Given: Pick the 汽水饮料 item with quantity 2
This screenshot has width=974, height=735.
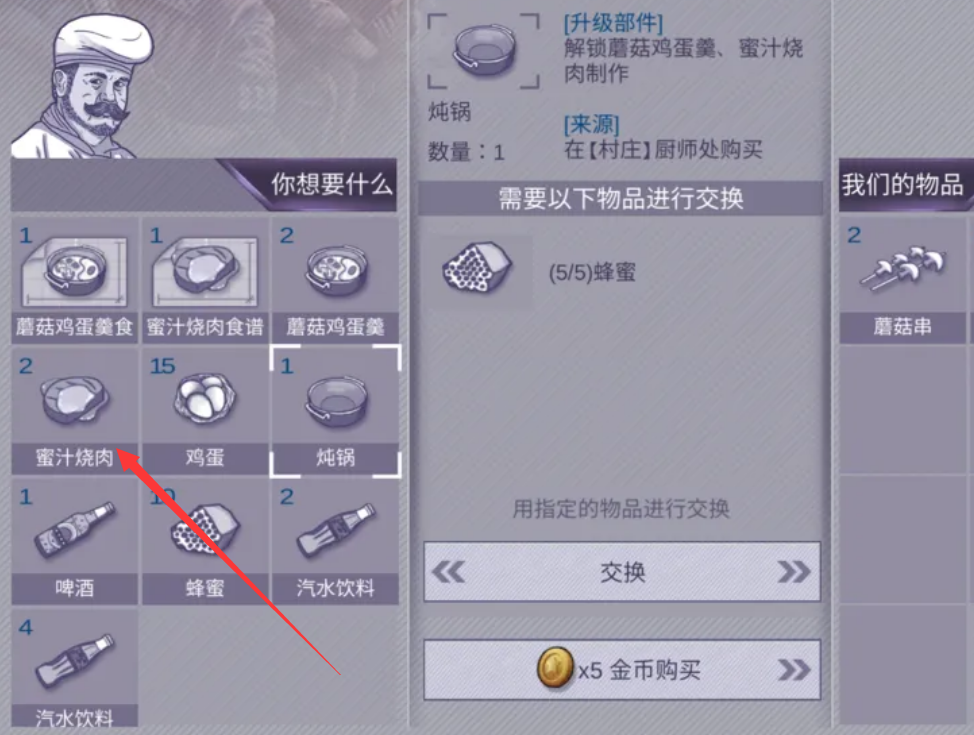Looking at the screenshot, I should (x=335, y=541).
